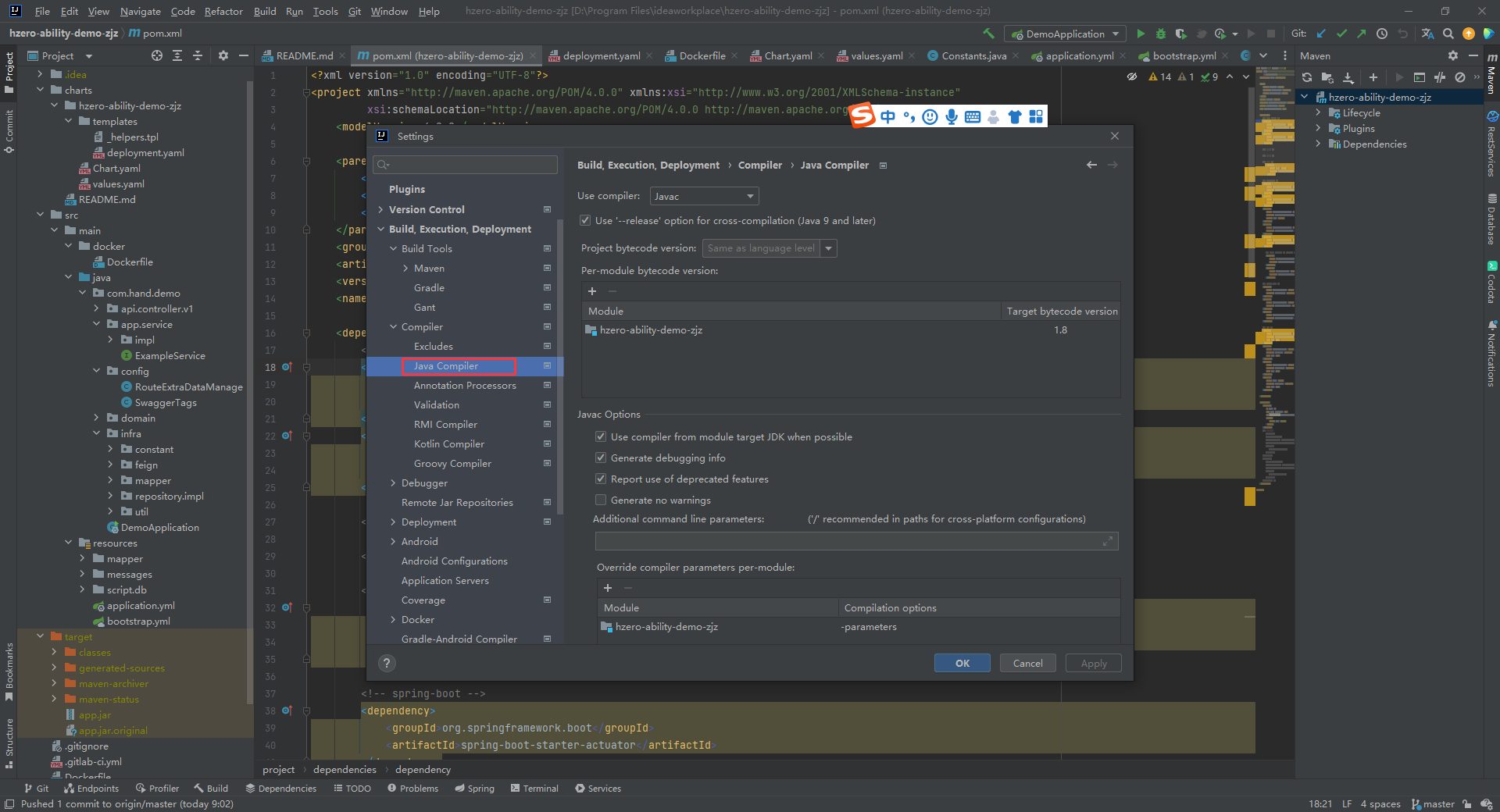1500x812 pixels.
Task: Switch to the README.md editor tab
Action: pyautogui.click(x=304, y=55)
